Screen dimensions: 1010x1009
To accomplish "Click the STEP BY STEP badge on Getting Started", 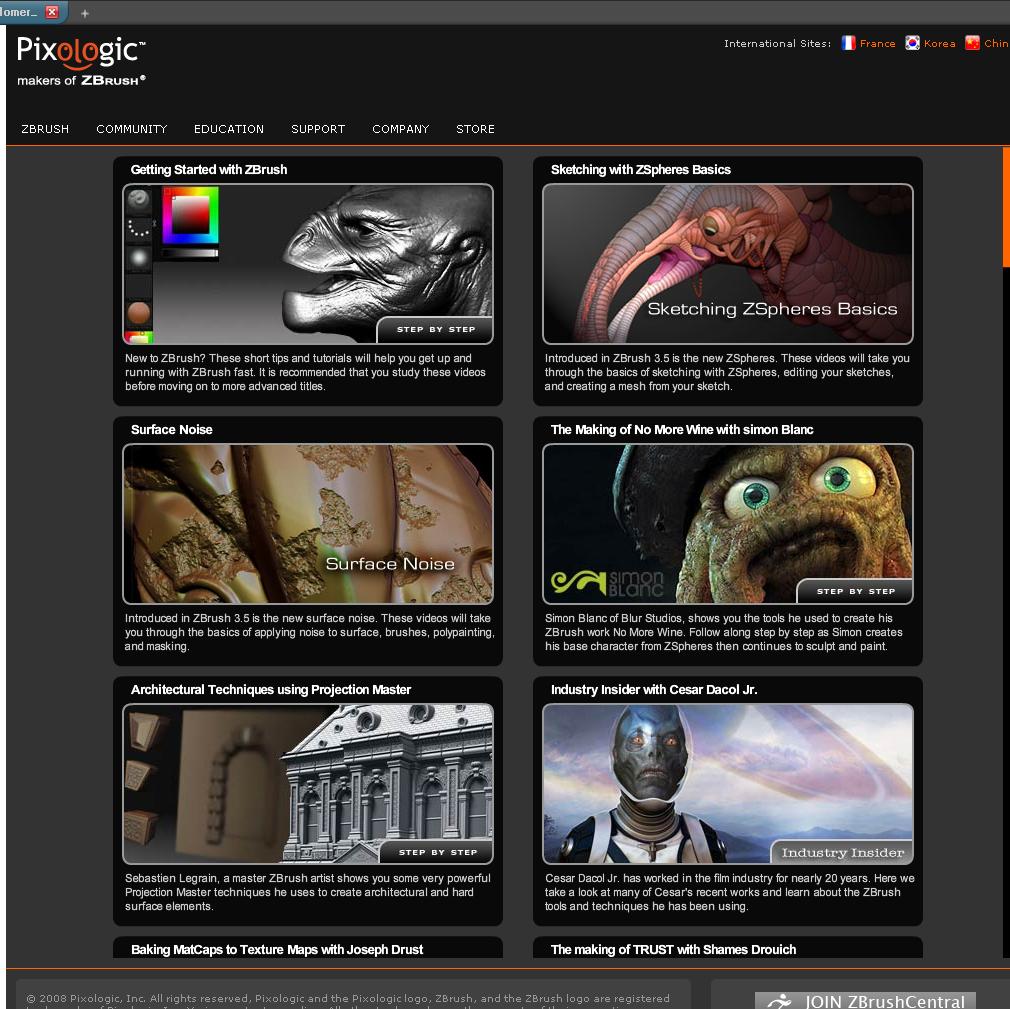I will point(435,329).
